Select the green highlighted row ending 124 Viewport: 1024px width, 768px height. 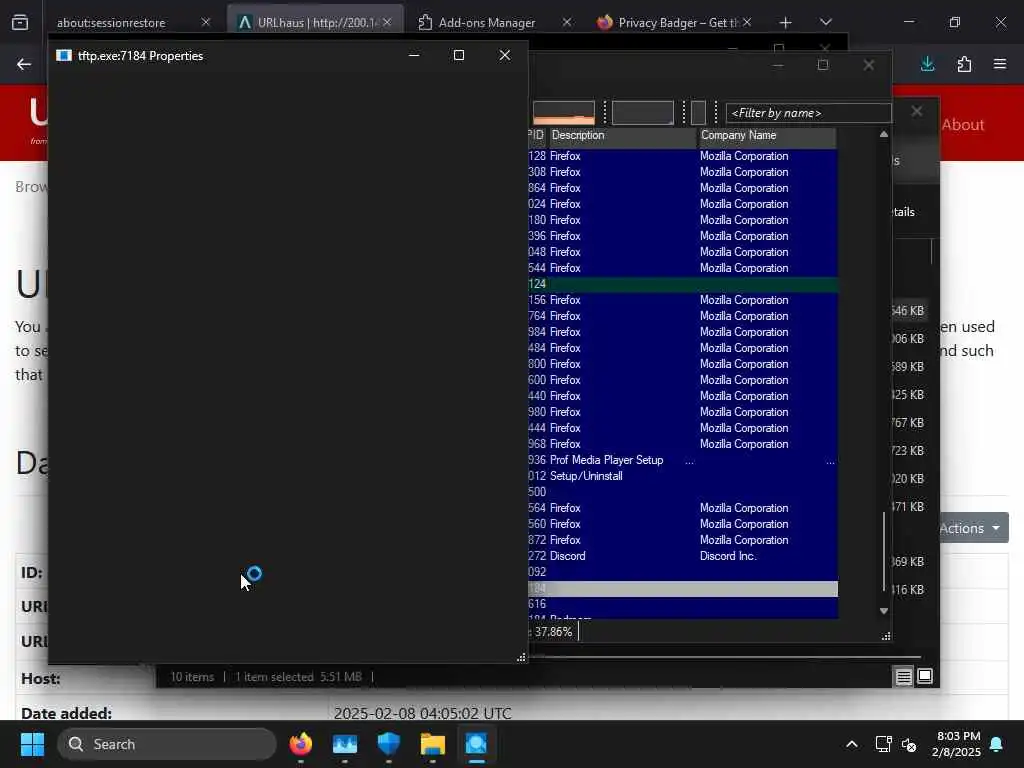(x=682, y=284)
